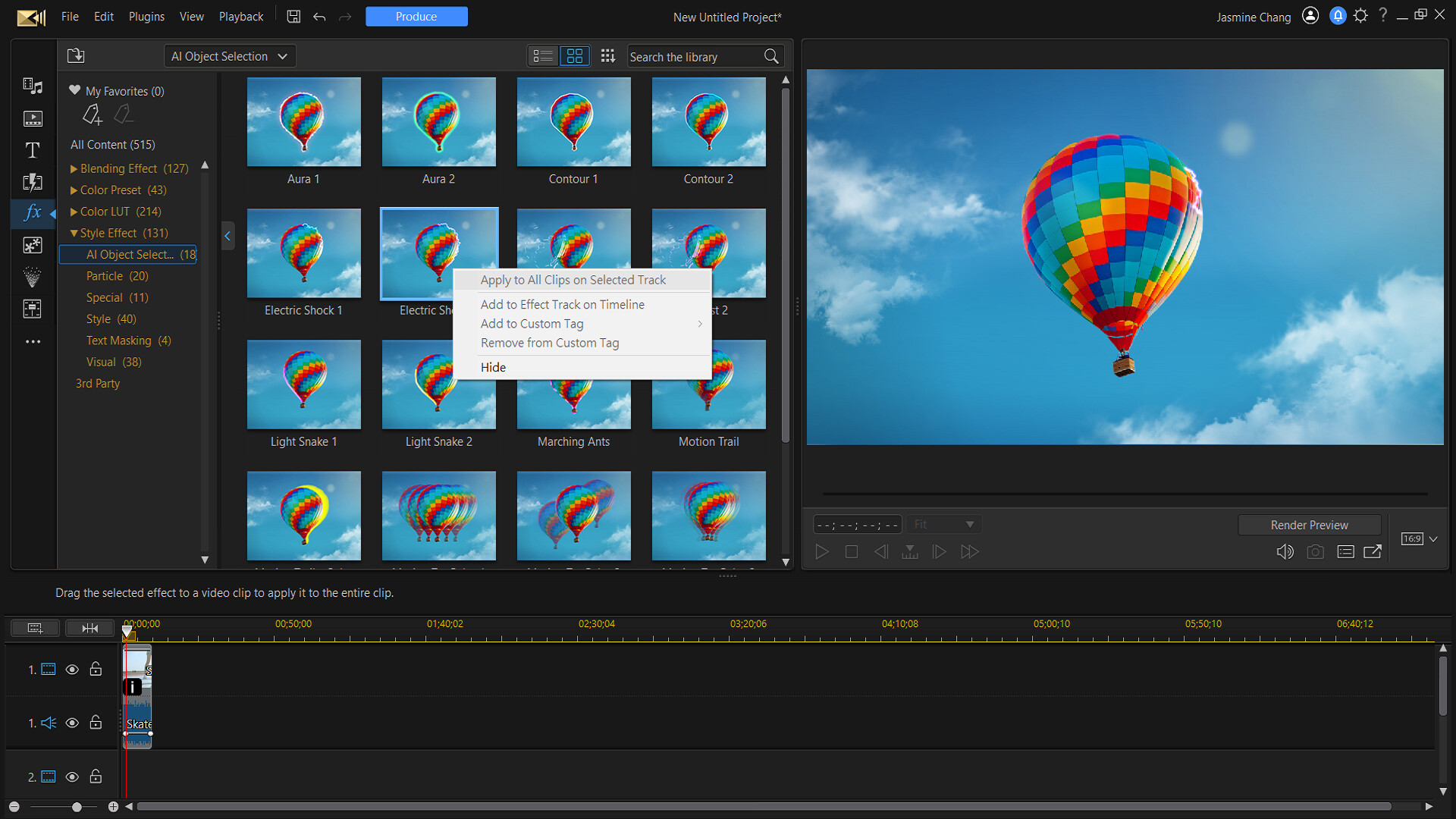Screen dimensions: 1456x819
Task: Lock the audio track
Action: point(96,723)
